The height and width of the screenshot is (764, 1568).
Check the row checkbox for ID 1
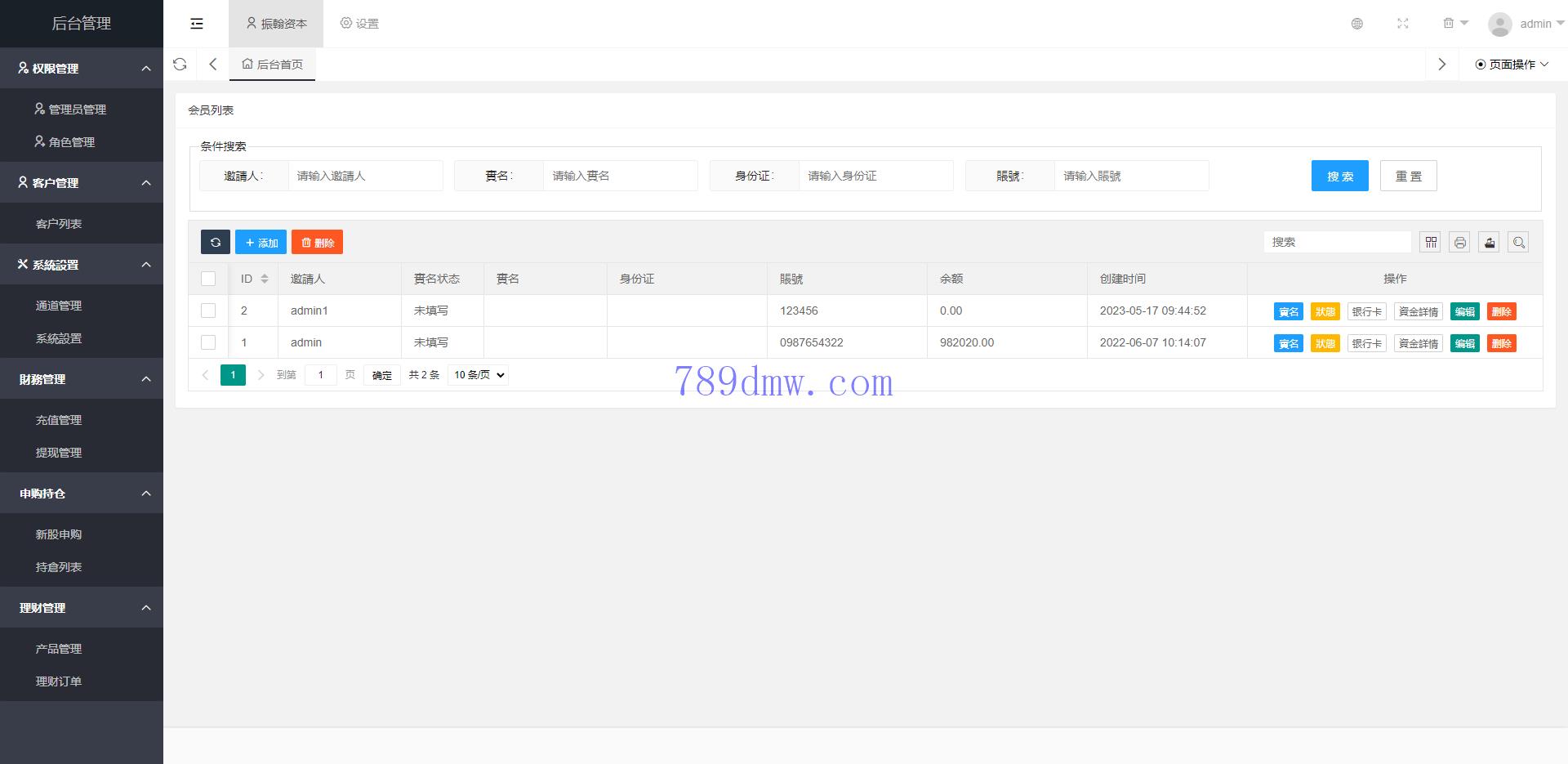point(208,342)
